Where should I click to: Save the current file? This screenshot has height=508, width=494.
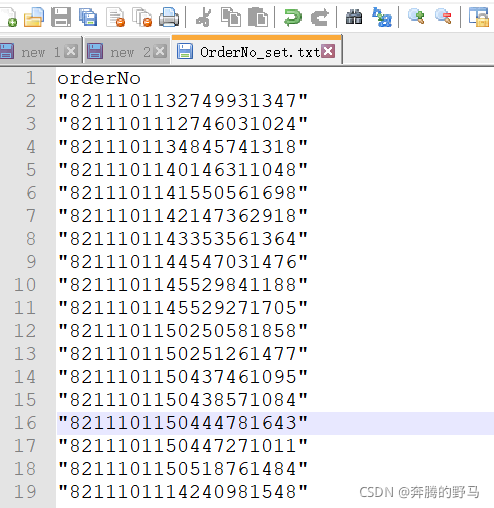(x=61, y=17)
